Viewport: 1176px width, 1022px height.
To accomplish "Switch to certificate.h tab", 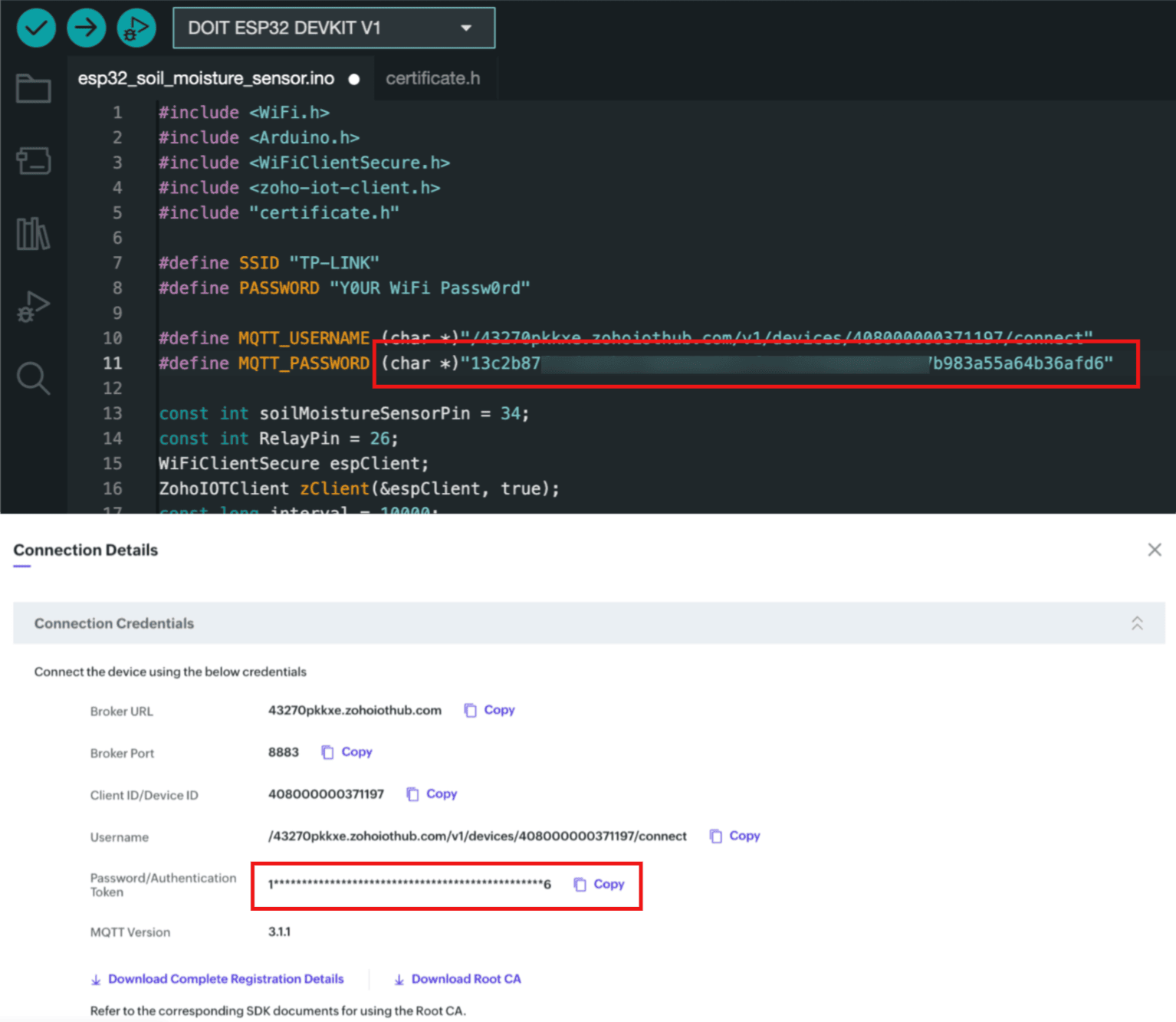I will tap(433, 78).
